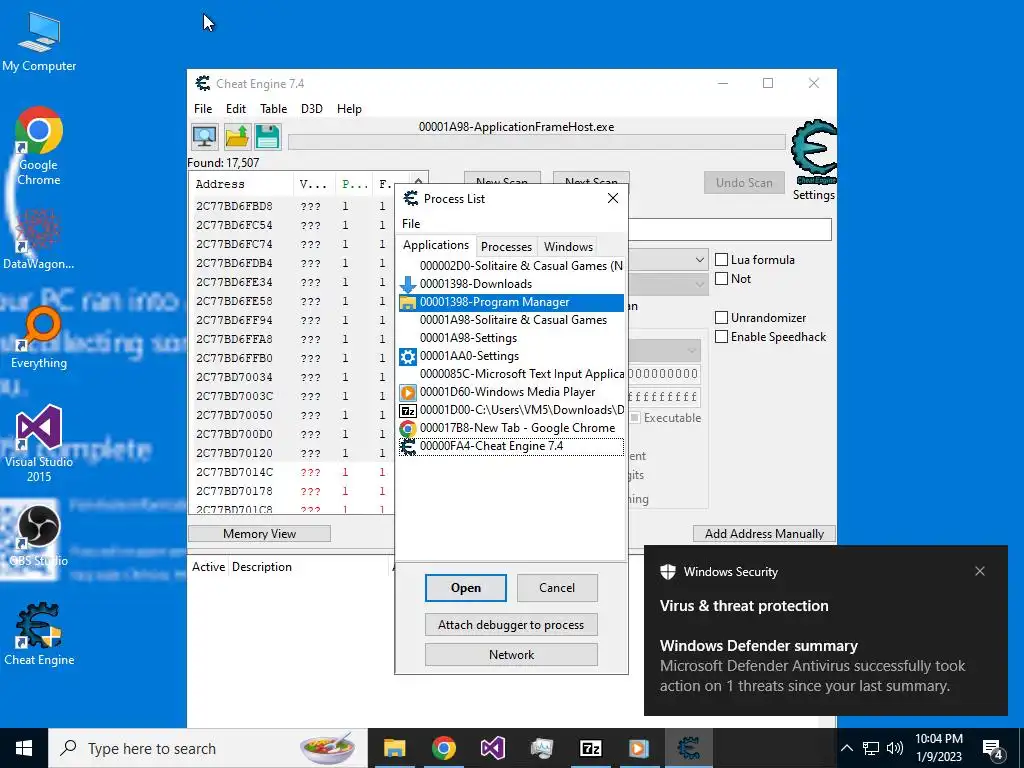
Task: Open Visual Studio from the taskbar
Action: 492,748
